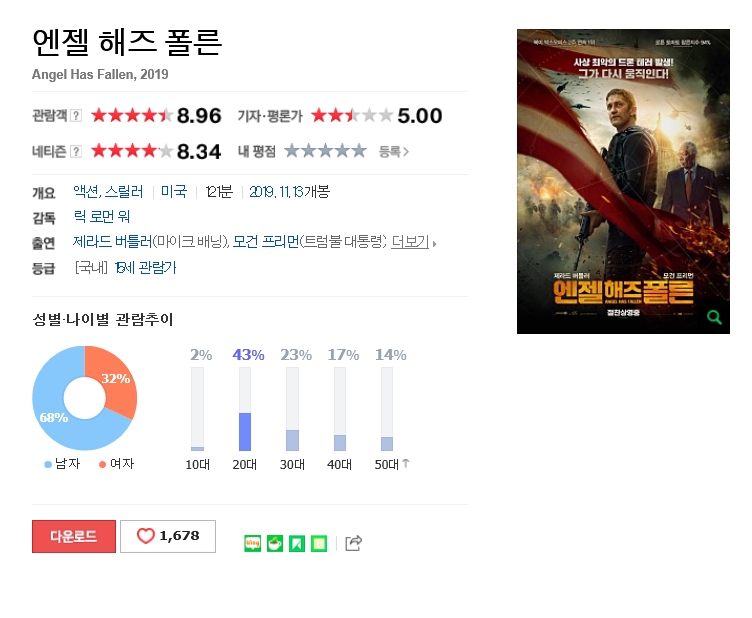Click the magnifier icon on poster
This screenshot has height=618, width=752.
coord(715,317)
